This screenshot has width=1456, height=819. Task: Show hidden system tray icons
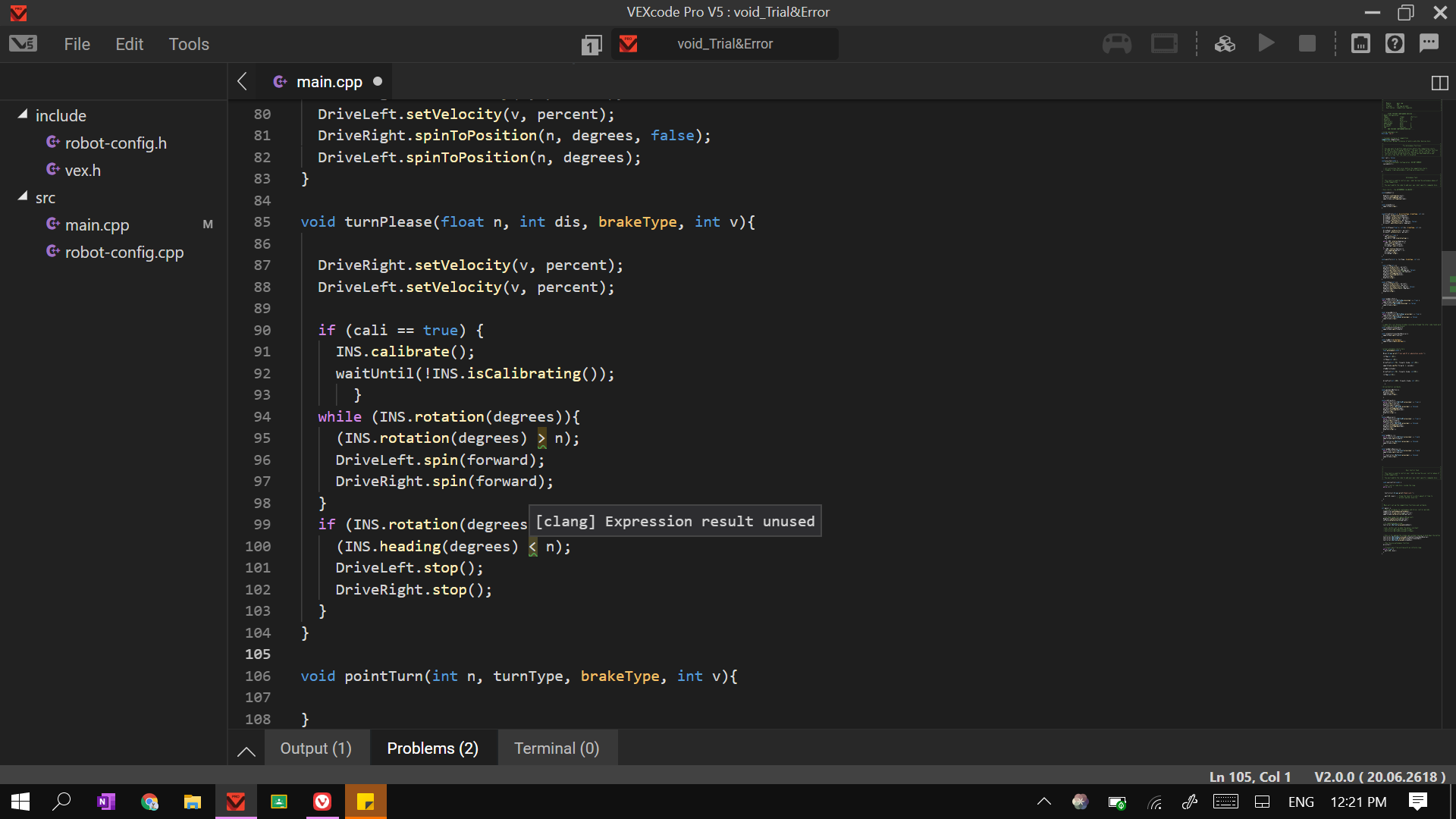(1044, 802)
